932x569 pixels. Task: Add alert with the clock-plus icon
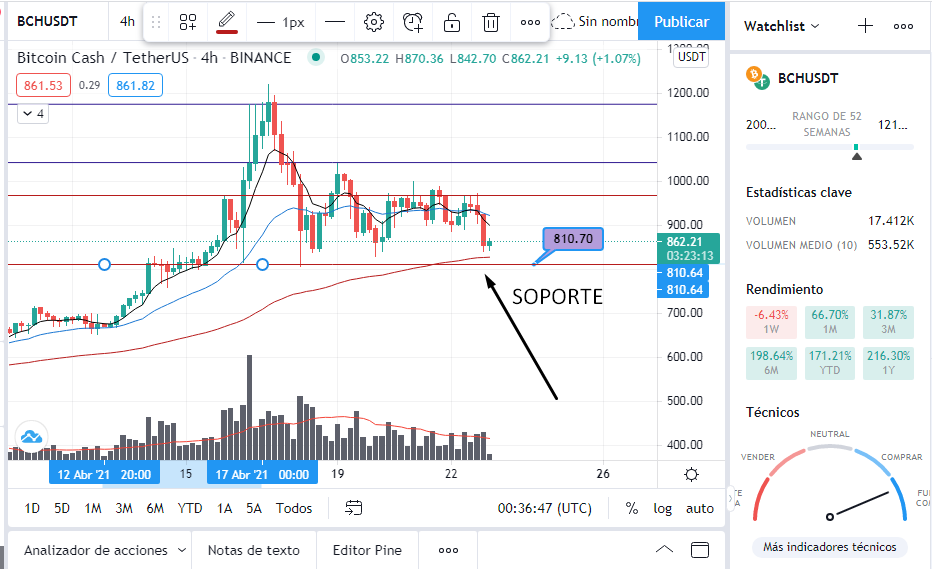click(413, 22)
